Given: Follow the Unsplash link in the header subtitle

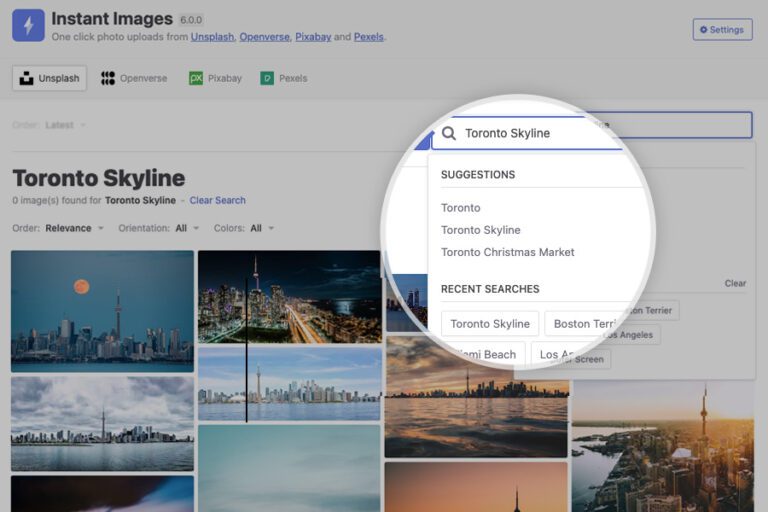Looking at the screenshot, I should tap(212, 37).
